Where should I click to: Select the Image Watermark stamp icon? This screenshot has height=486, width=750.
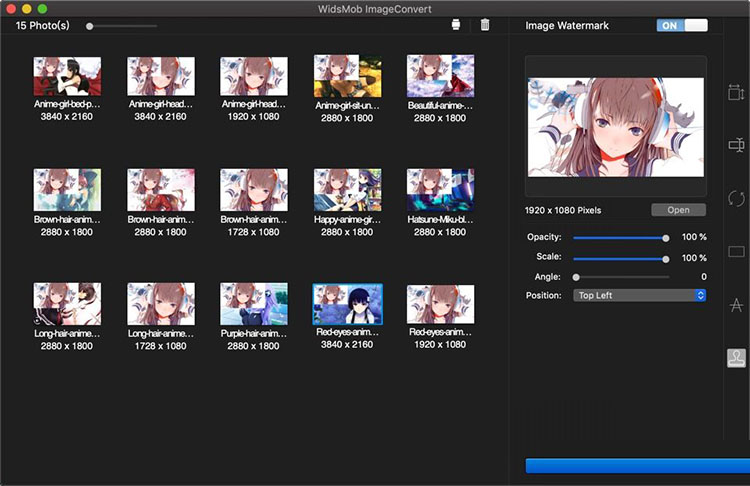736,358
